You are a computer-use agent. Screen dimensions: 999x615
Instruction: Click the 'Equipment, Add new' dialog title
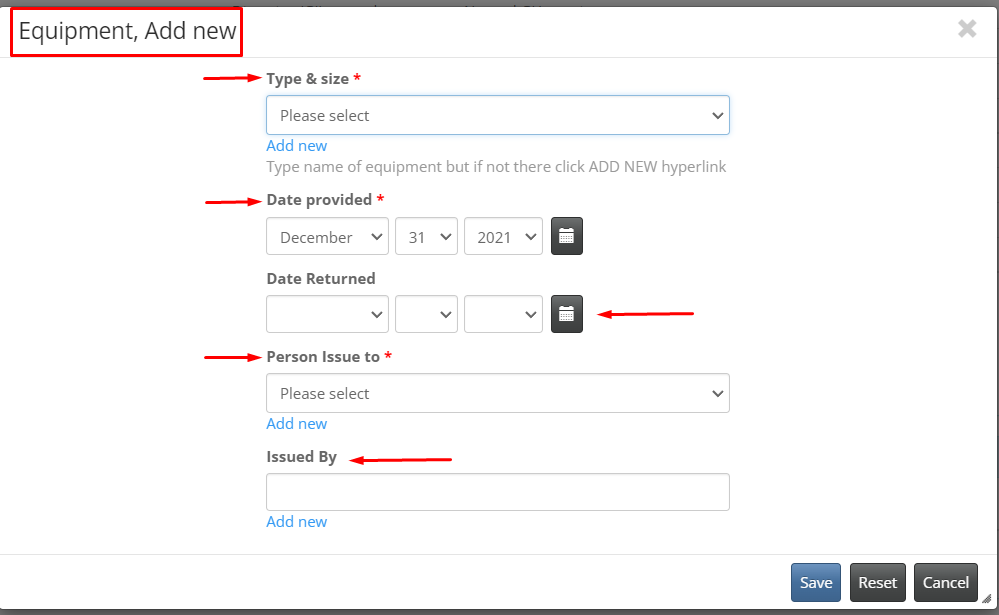[127, 31]
